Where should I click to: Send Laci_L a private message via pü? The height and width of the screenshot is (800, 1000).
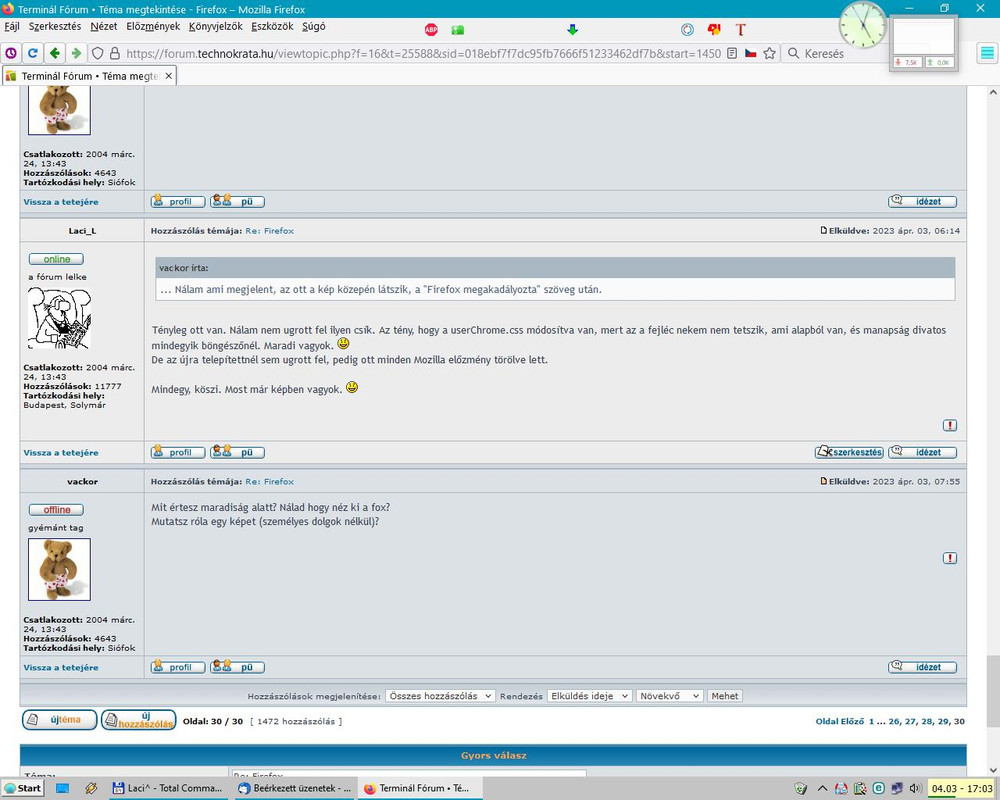(x=237, y=452)
